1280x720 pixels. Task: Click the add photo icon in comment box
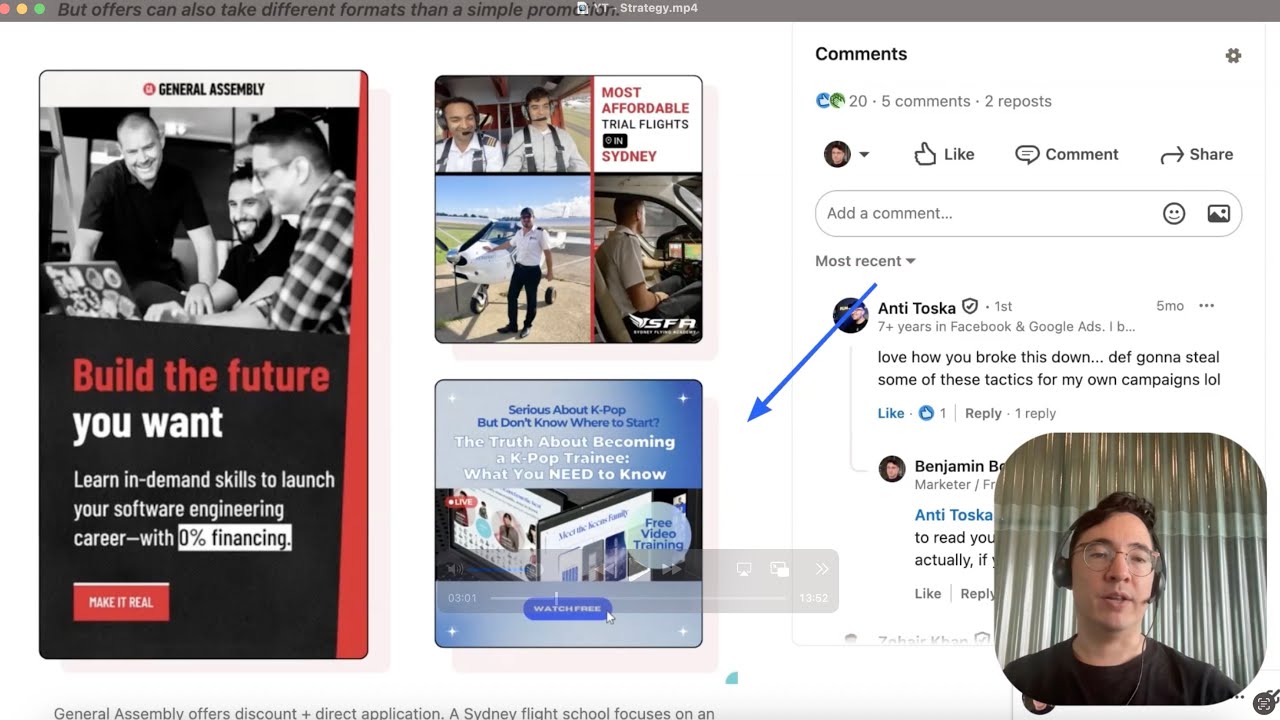click(1218, 213)
